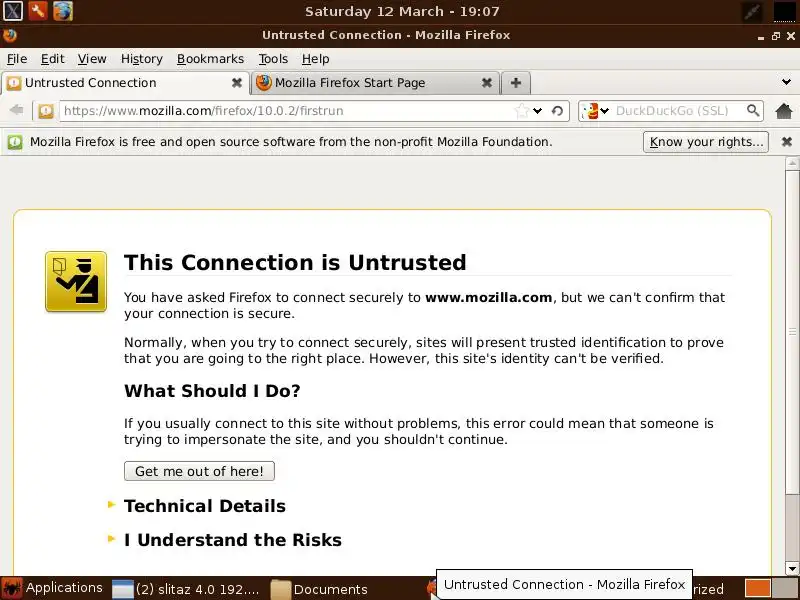Viewport: 800px width, 600px height.
Task: Click the DuckDuckGo search engine icon
Action: (x=590, y=111)
